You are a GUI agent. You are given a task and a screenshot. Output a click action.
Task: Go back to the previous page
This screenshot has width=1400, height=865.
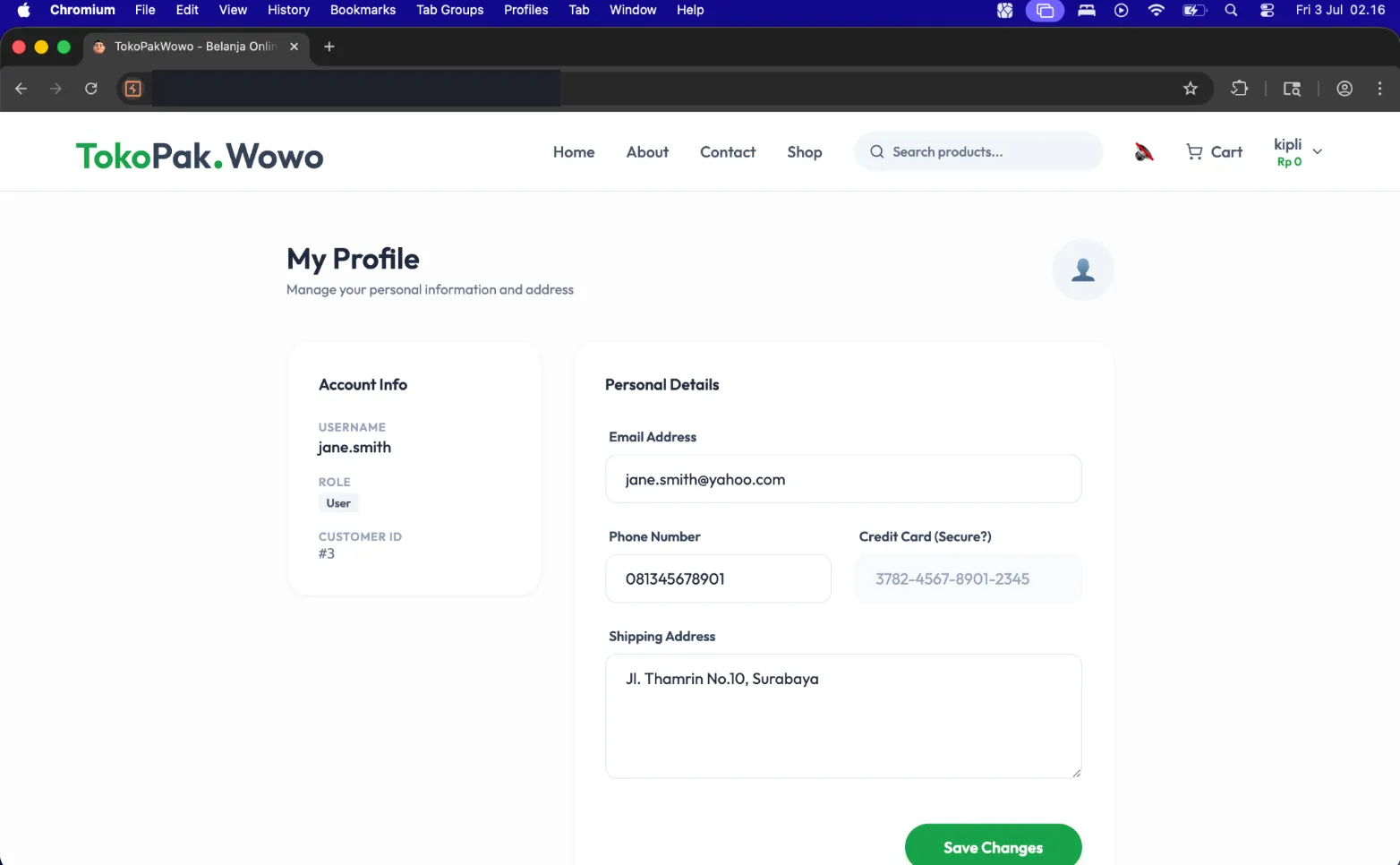(x=21, y=89)
